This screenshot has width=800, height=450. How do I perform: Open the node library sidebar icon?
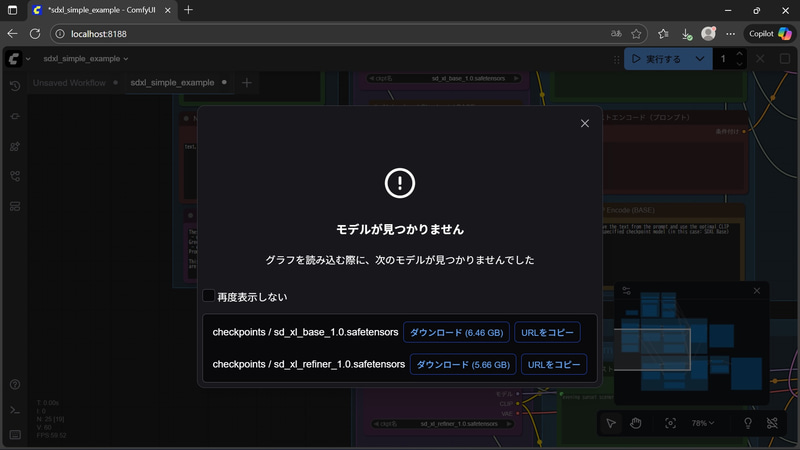pos(15,116)
